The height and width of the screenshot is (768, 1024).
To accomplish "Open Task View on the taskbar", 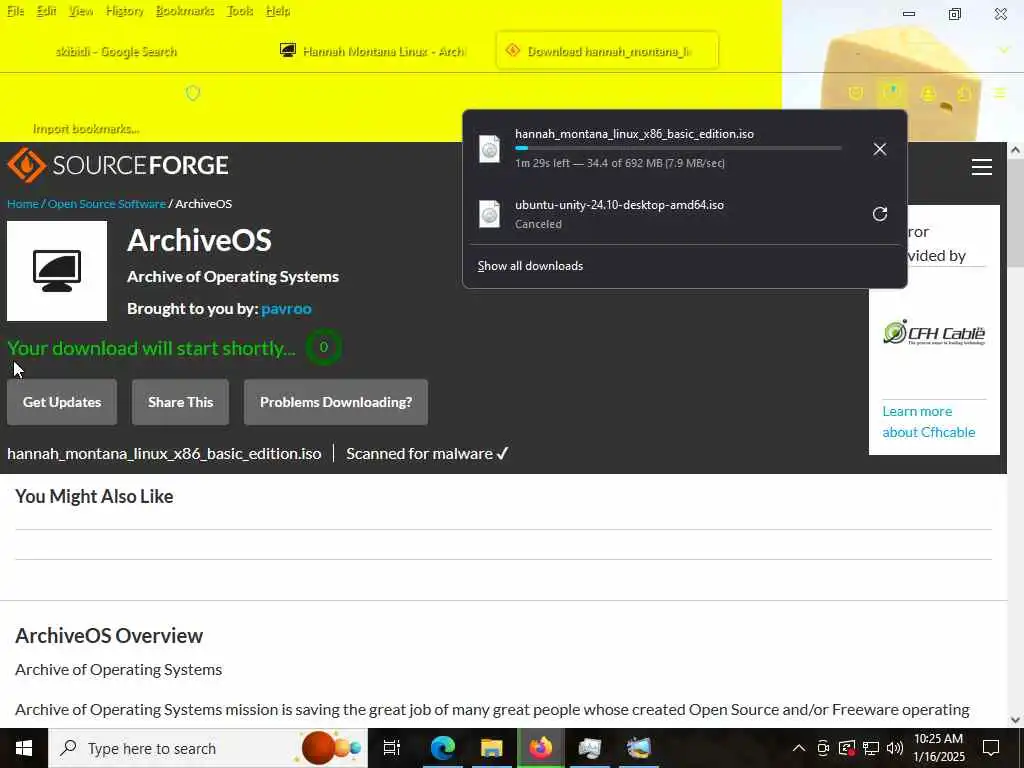I will pos(391,748).
